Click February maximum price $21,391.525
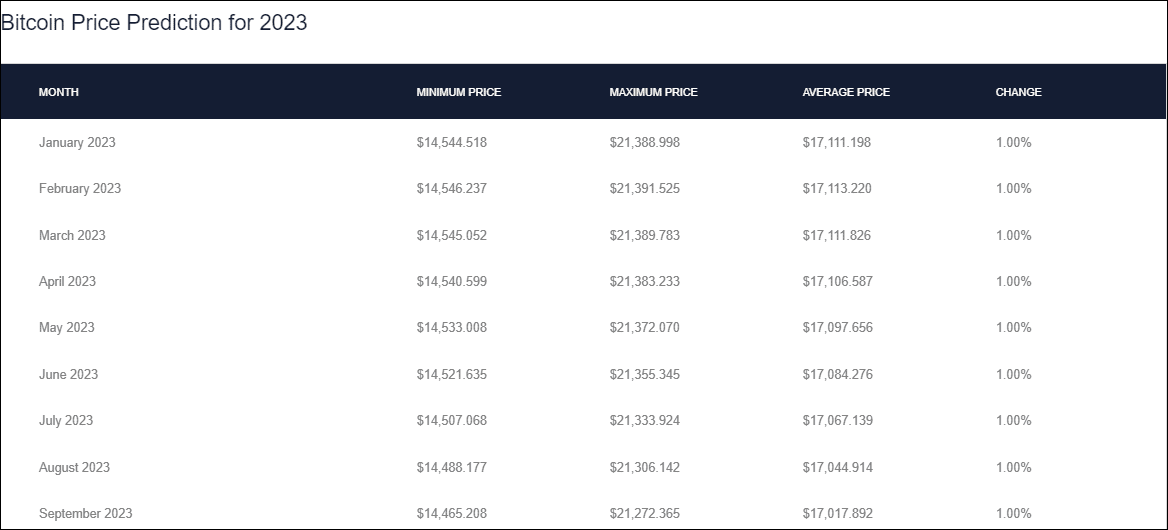Viewport: 1168px width, 530px height. coord(644,188)
